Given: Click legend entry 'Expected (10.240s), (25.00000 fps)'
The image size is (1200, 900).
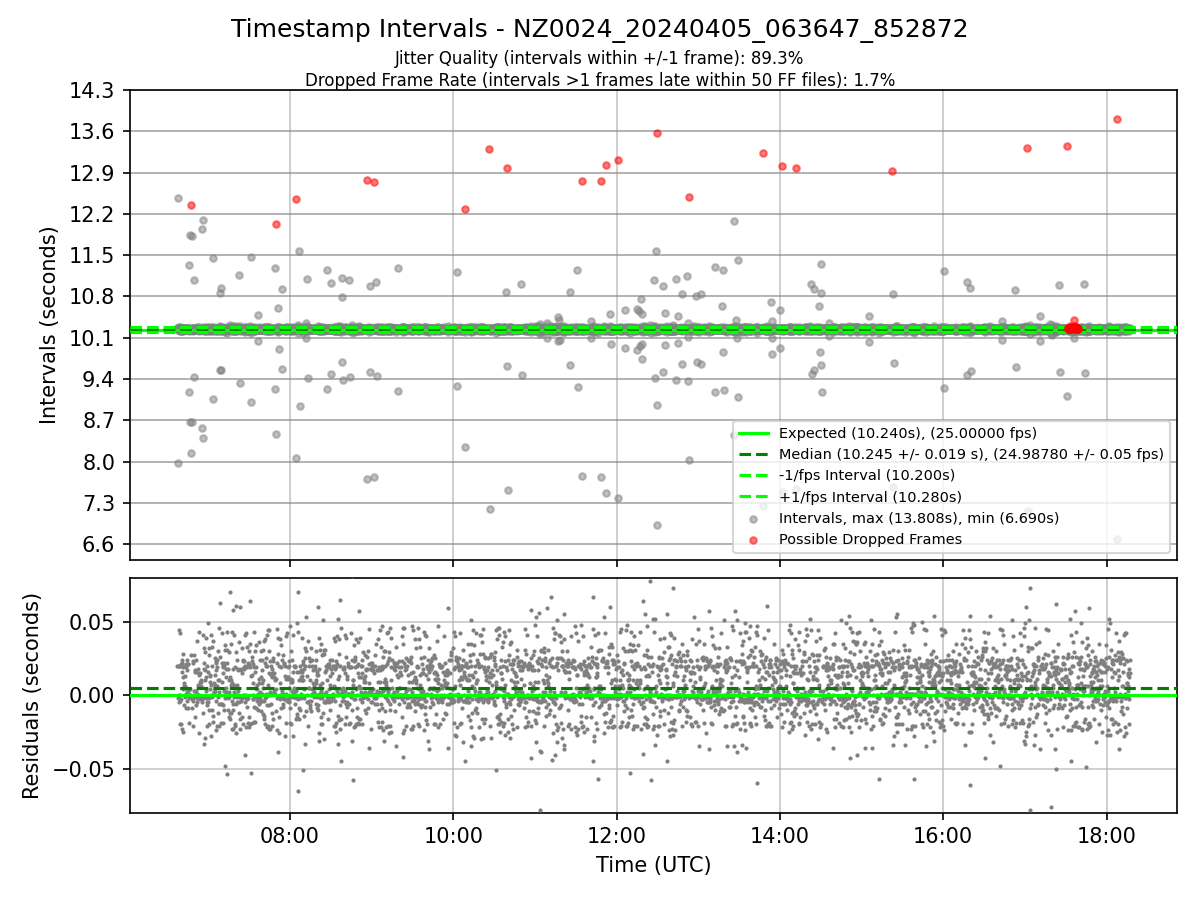Looking at the screenshot, I should point(908,434).
